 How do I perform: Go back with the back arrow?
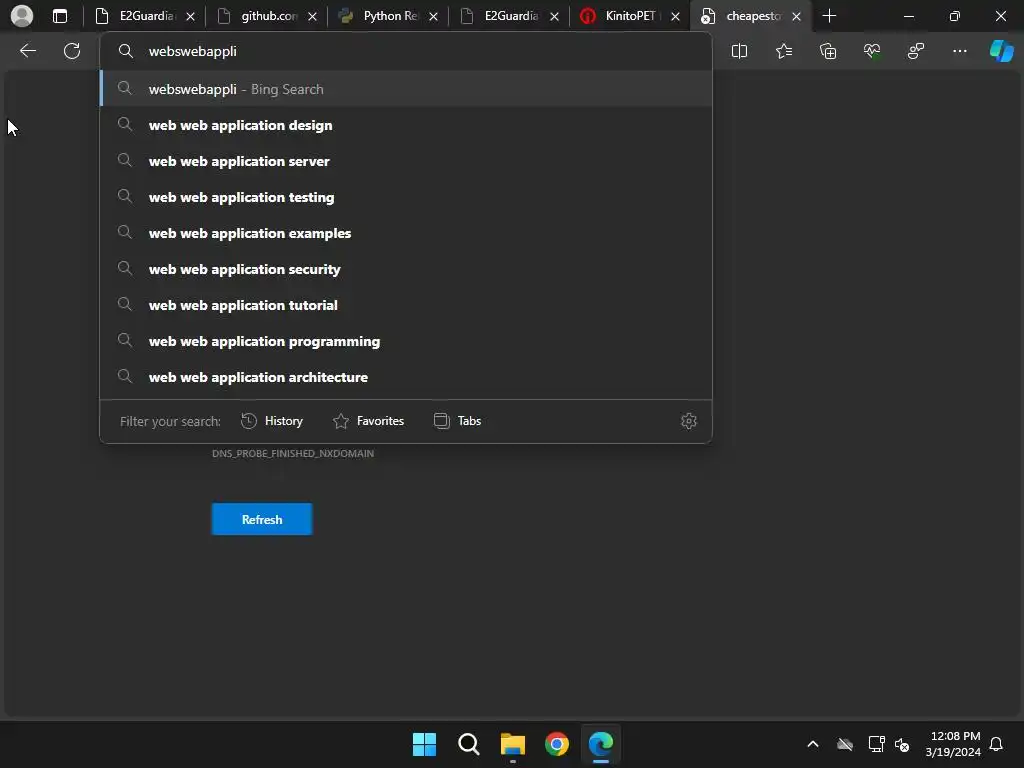pyautogui.click(x=27, y=51)
